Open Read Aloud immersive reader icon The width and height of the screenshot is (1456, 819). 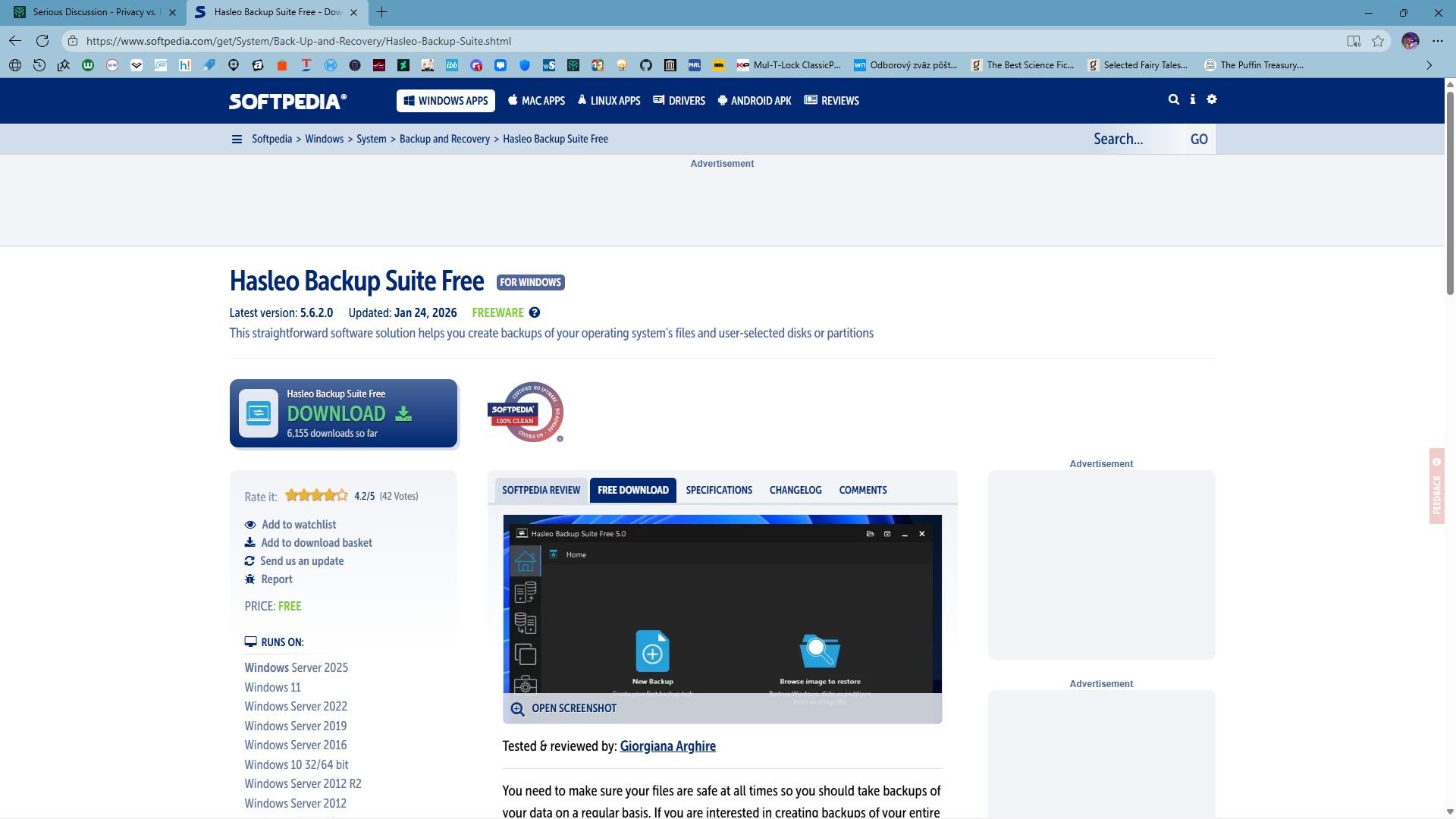click(x=1354, y=41)
